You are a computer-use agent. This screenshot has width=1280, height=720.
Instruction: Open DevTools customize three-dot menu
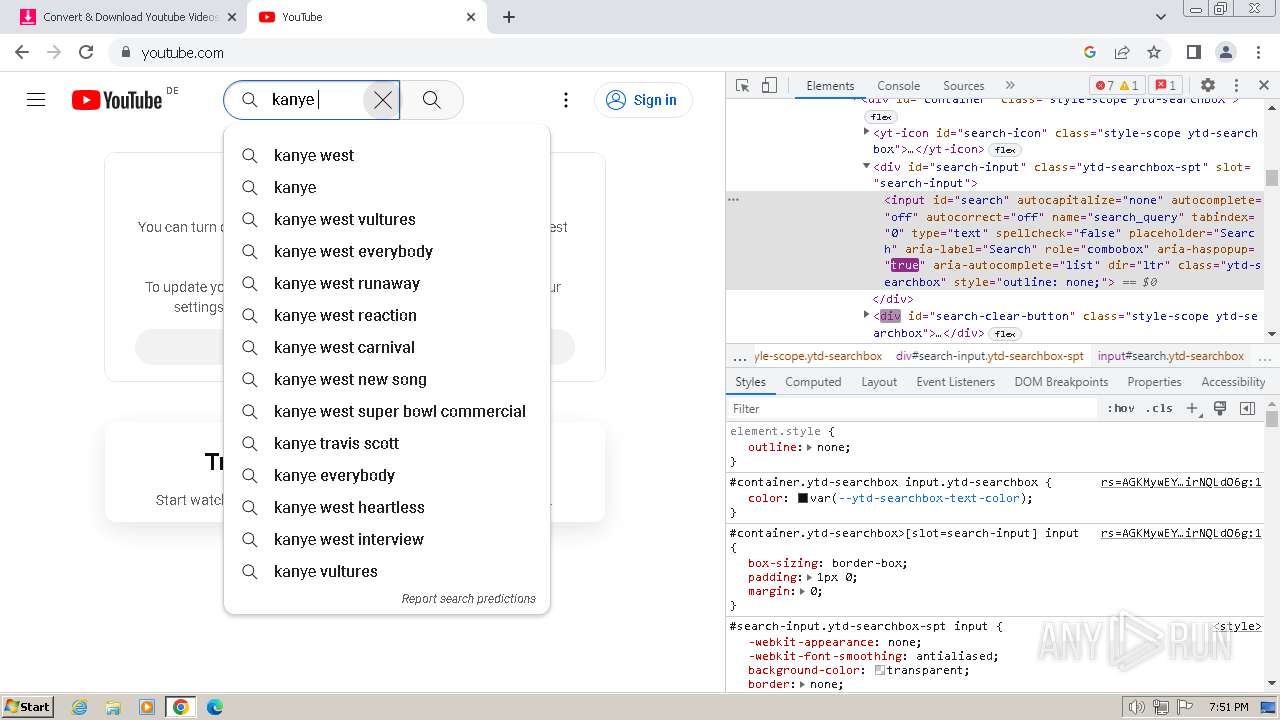(1236, 86)
